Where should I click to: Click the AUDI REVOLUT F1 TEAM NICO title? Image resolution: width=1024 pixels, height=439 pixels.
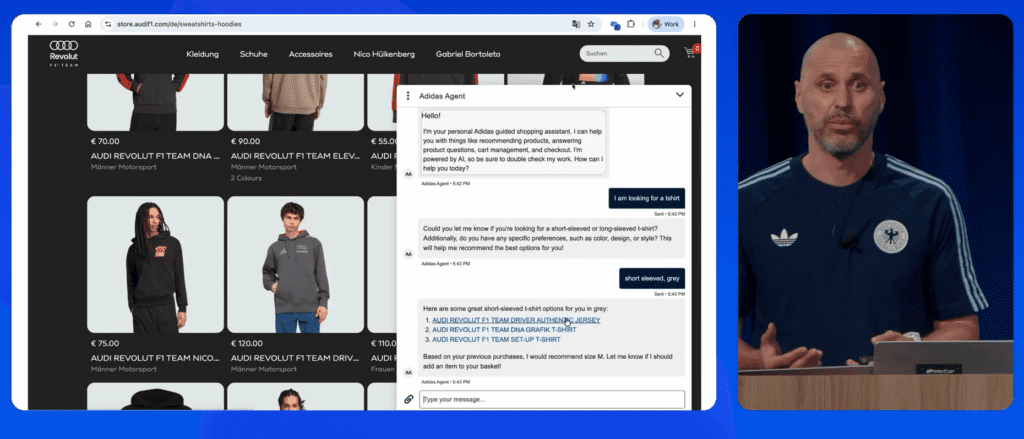pyautogui.click(x=155, y=358)
